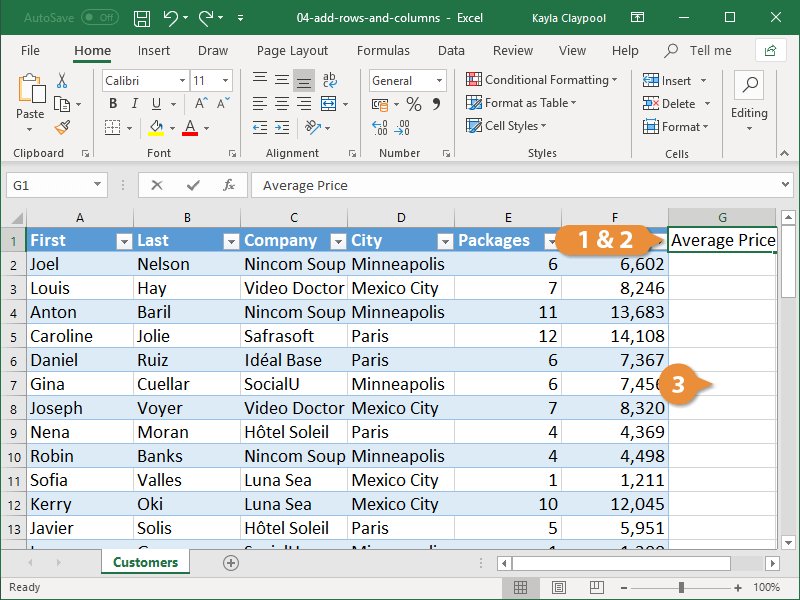This screenshot has width=800, height=600.
Task: Open filter dropdown for First column
Action: coord(124,241)
